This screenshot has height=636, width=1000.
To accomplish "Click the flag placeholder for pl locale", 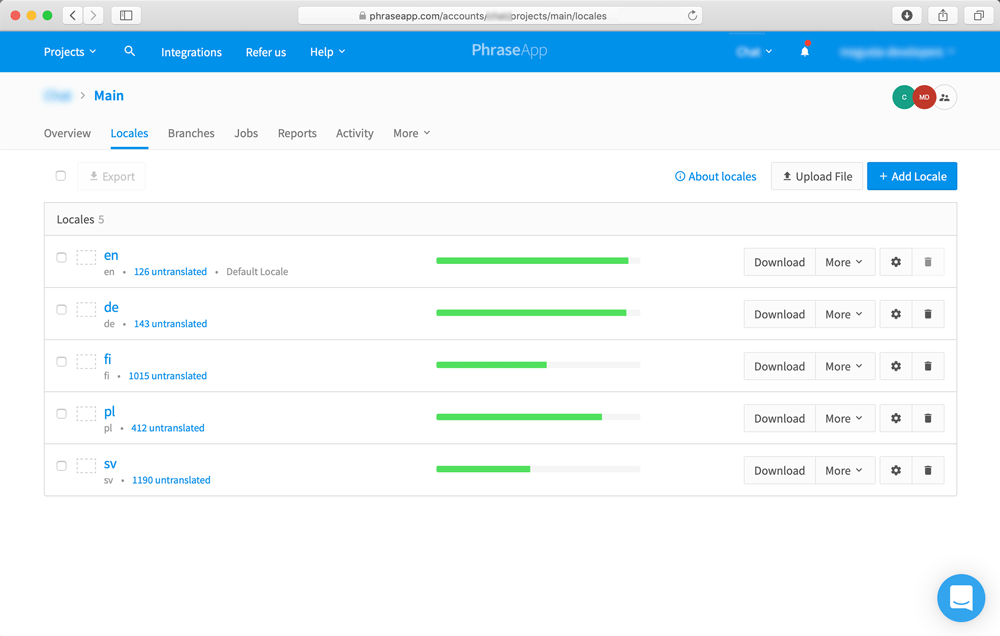I will [x=86, y=413].
